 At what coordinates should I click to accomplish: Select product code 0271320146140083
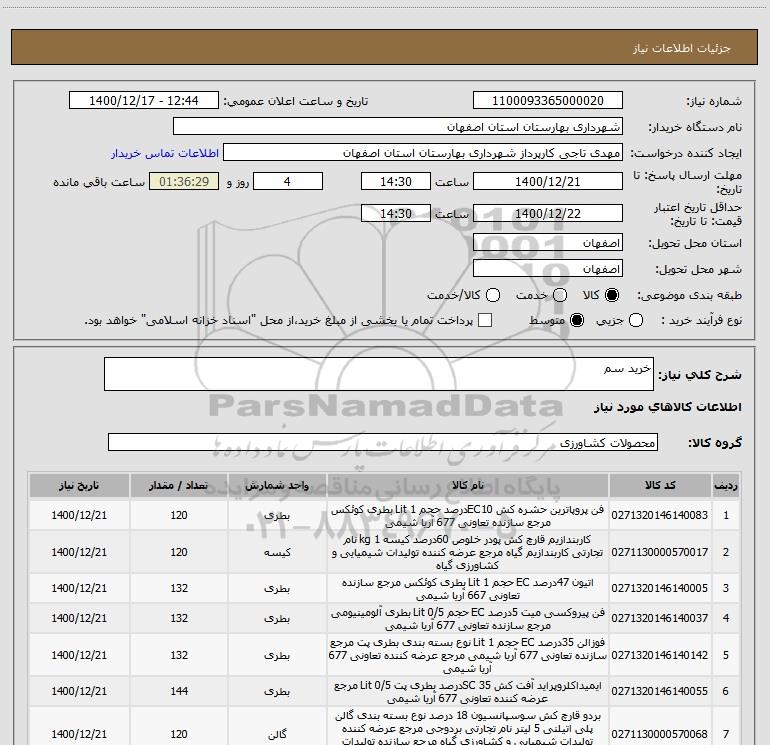tap(660, 515)
